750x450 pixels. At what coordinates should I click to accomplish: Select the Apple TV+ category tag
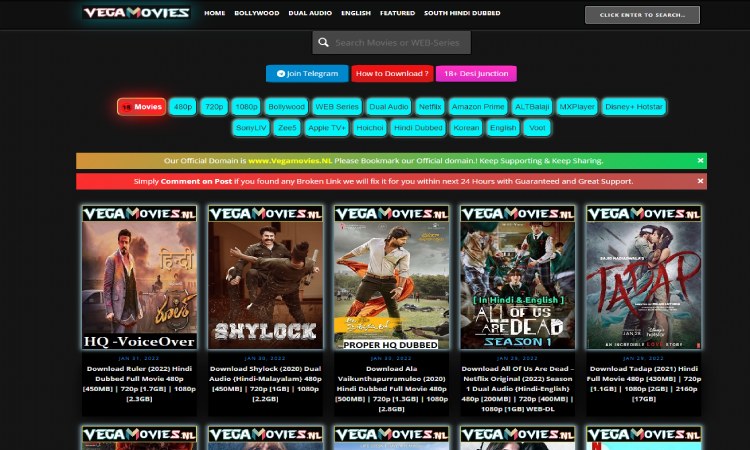coord(327,128)
